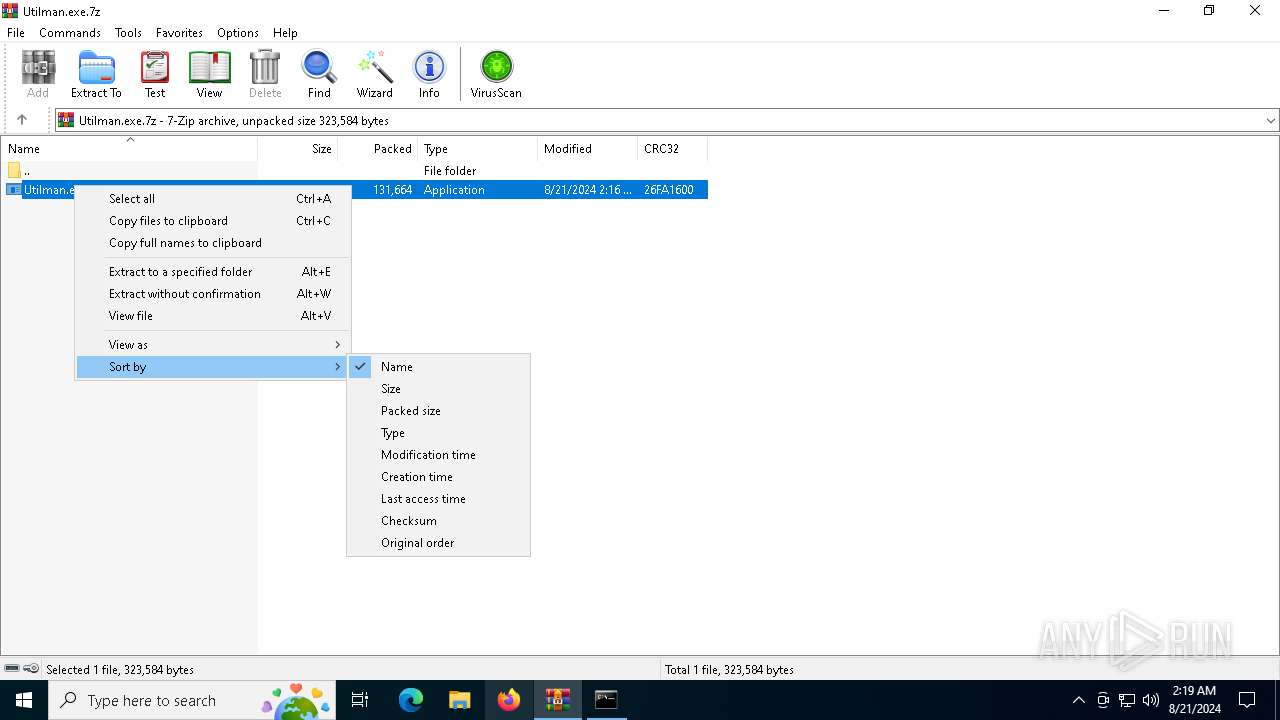Open the Tools menu
1280x720 pixels.
coord(128,33)
